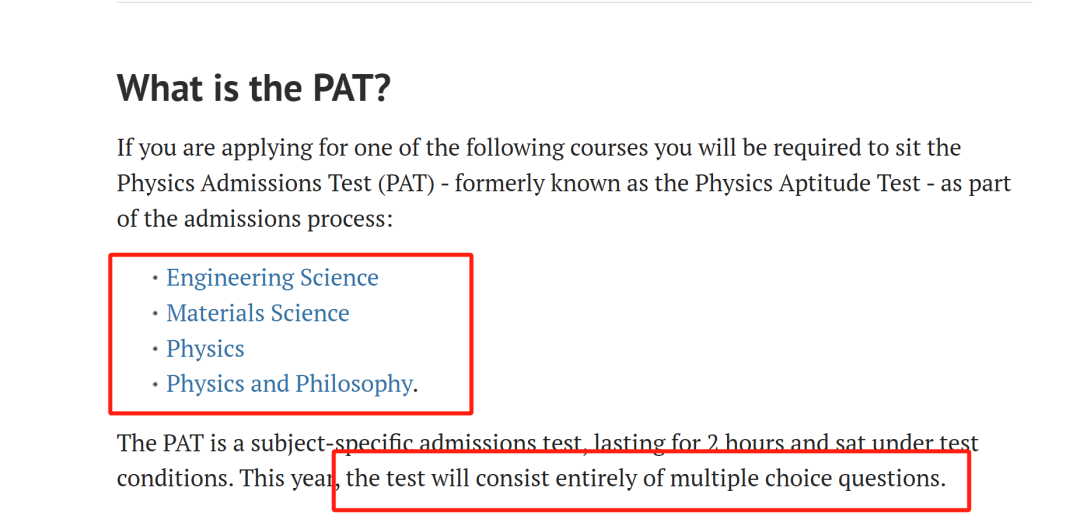Image resolution: width=1080 pixels, height=523 pixels.
Task: Click the words 'Physics Admissions Test (PAT)'
Action: click(276, 183)
